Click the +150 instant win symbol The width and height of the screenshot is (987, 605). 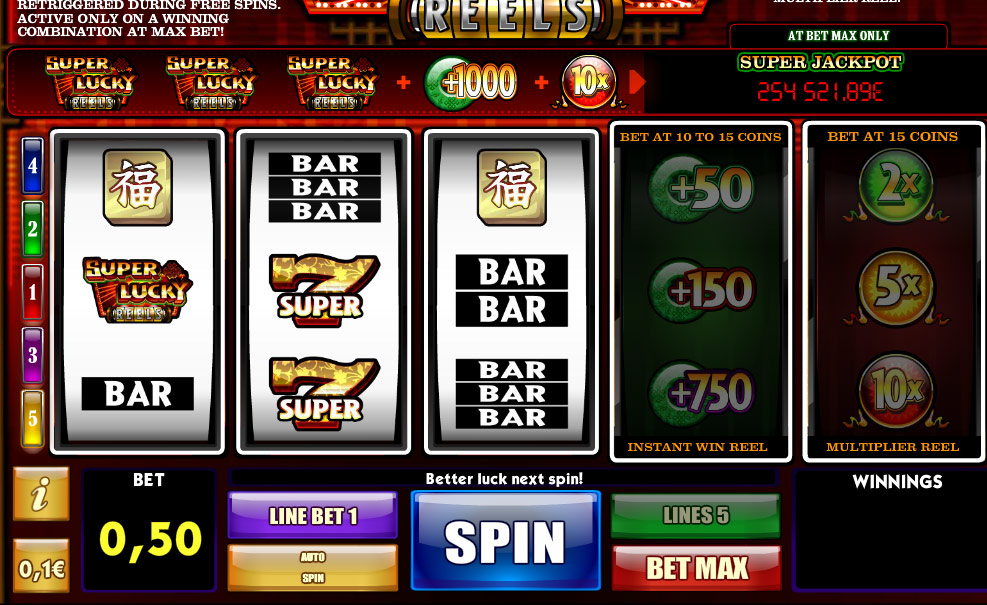point(701,290)
